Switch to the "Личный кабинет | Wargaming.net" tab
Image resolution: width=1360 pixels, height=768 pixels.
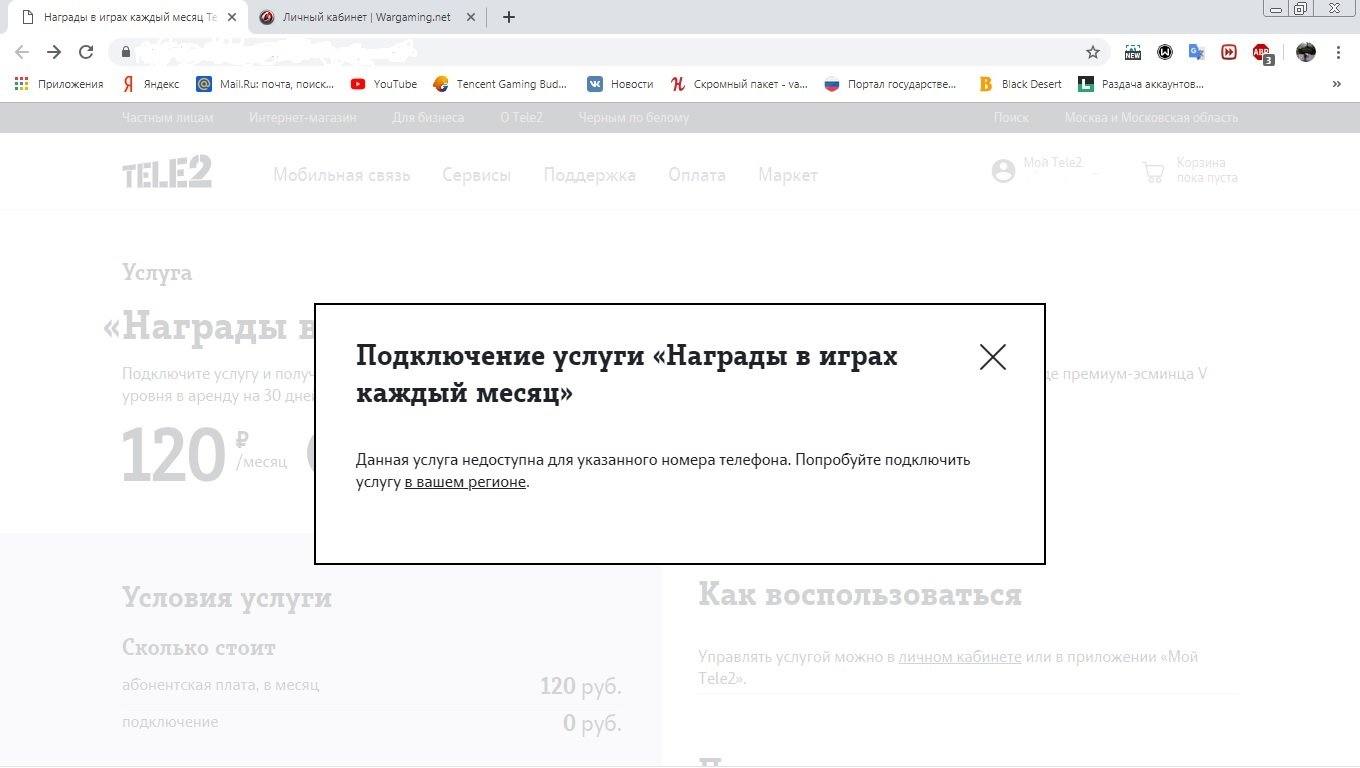point(365,17)
